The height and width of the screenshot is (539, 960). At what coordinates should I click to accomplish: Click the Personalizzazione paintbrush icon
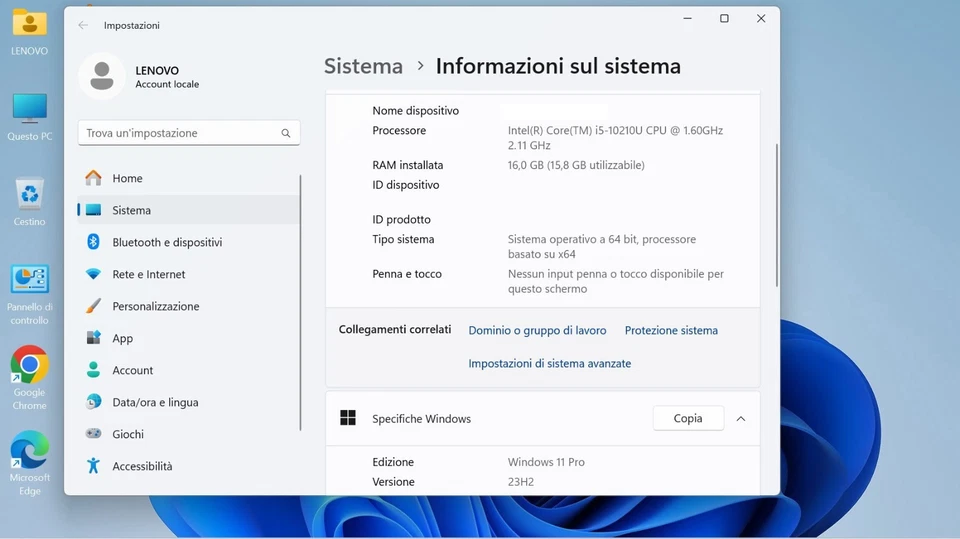click(x=93, y=306)
